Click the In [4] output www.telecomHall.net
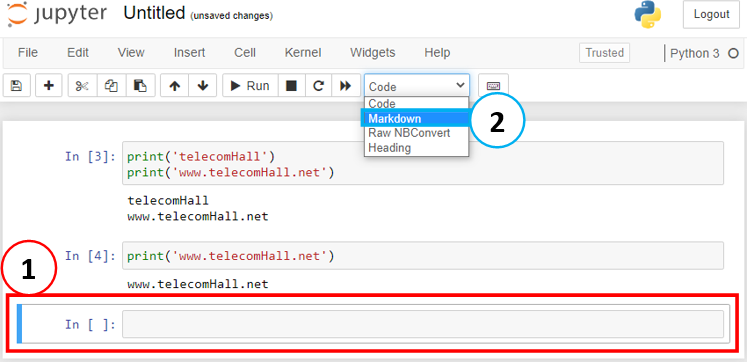The image size is (747, 362). pos(198,284)
